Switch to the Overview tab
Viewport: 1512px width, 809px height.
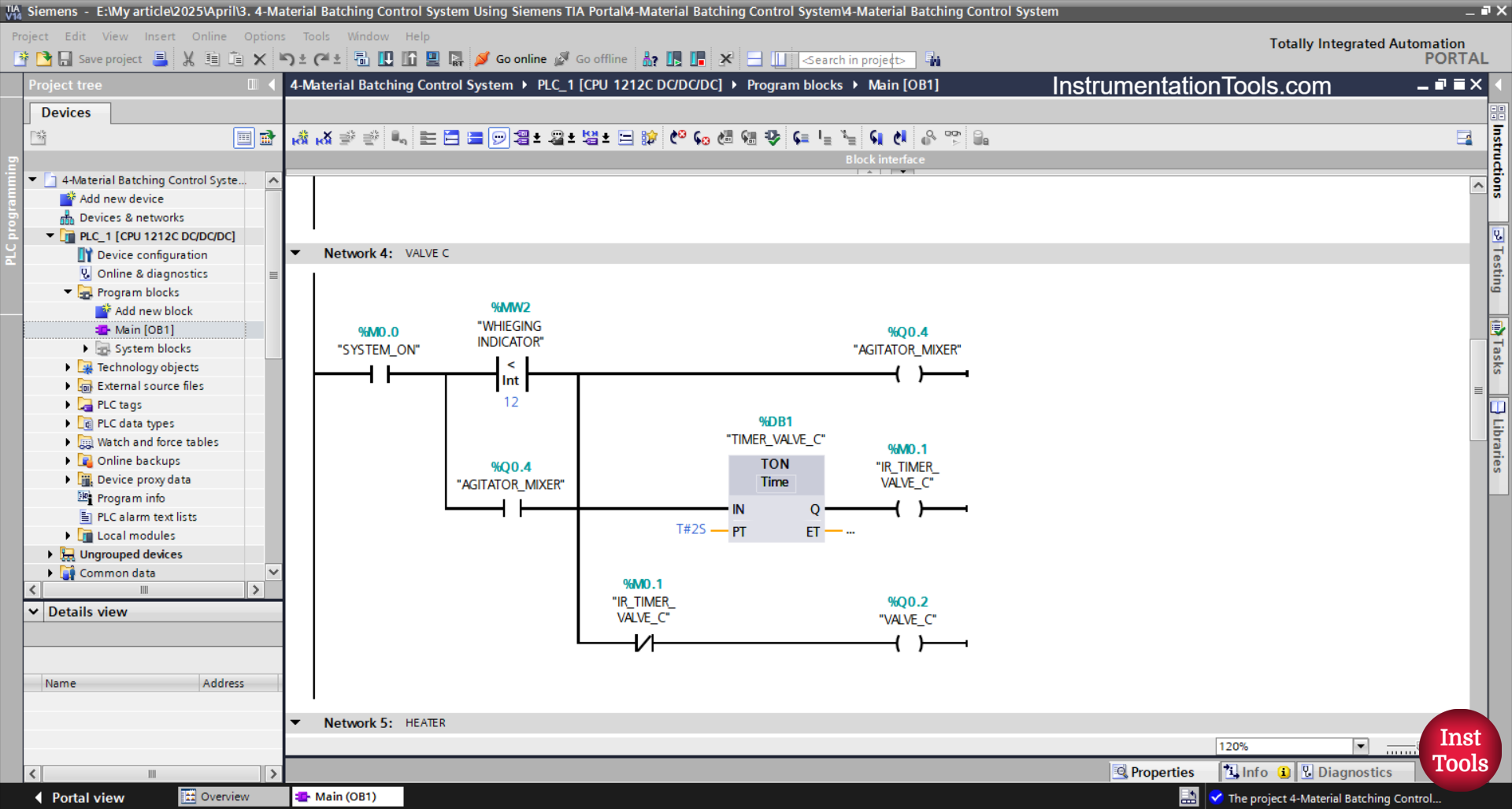coord(232,796)
